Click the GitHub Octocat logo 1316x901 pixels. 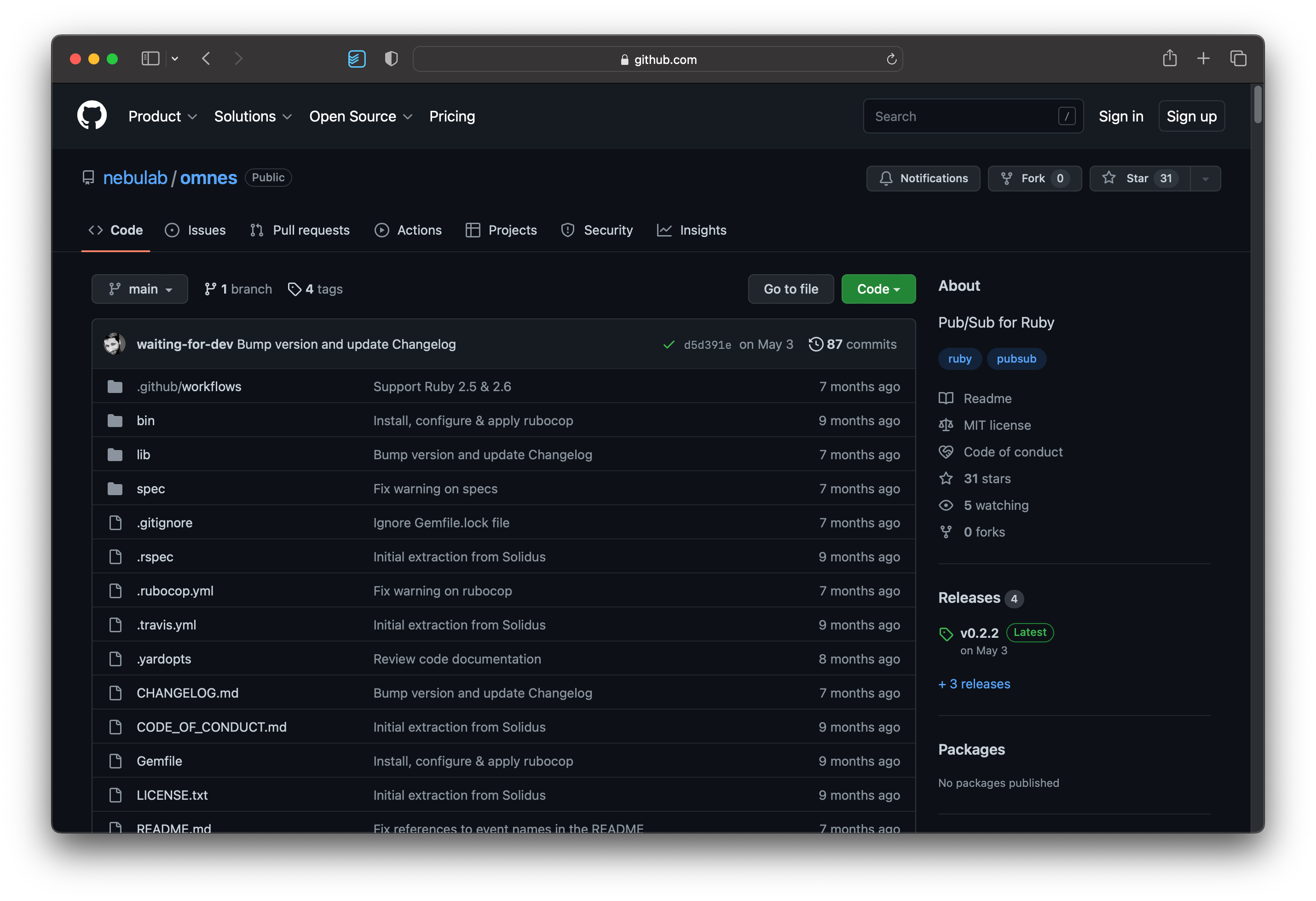(92, 116)
